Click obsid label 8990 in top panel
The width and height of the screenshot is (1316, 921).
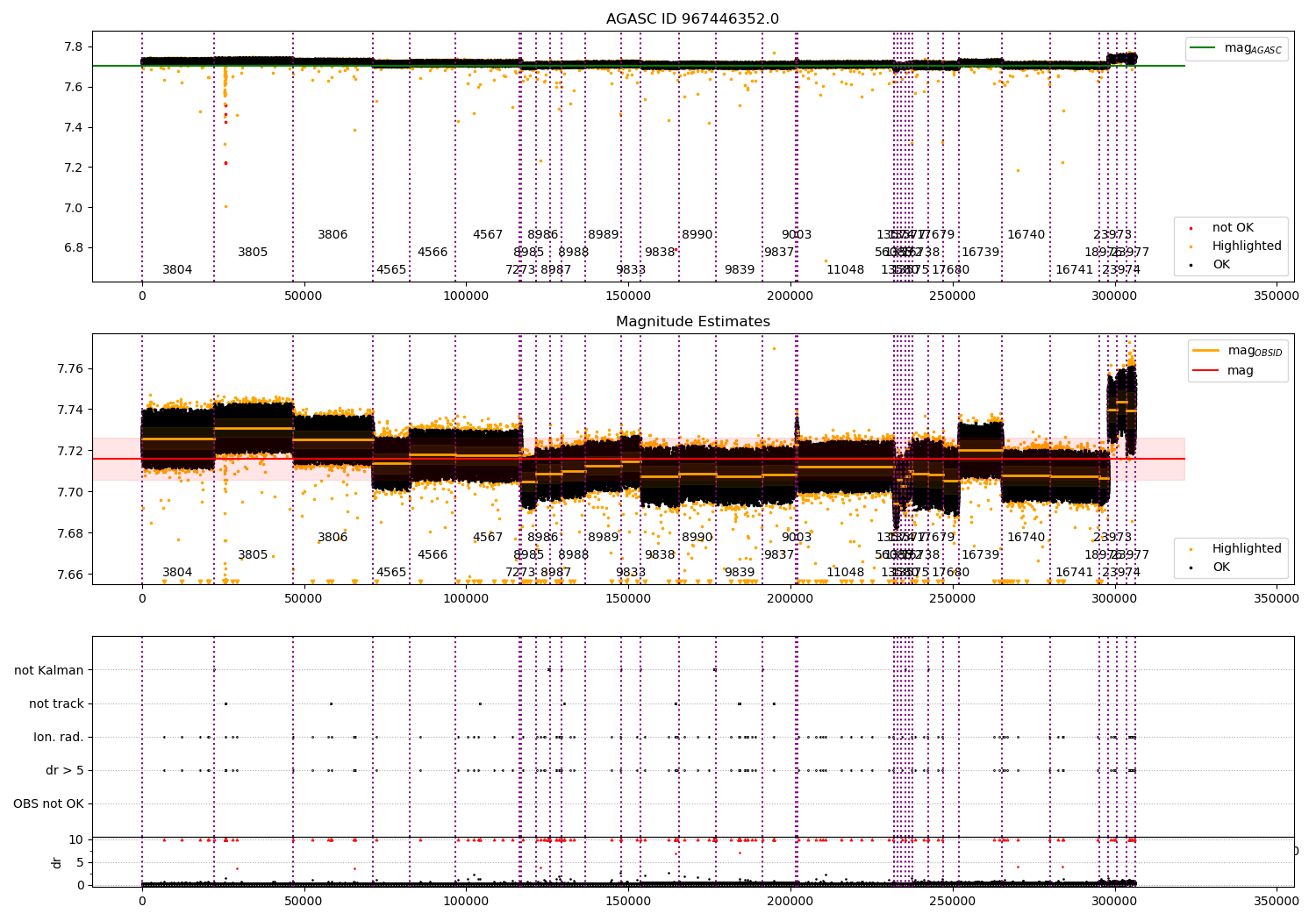pyautogui.click(x=697, y=235)
